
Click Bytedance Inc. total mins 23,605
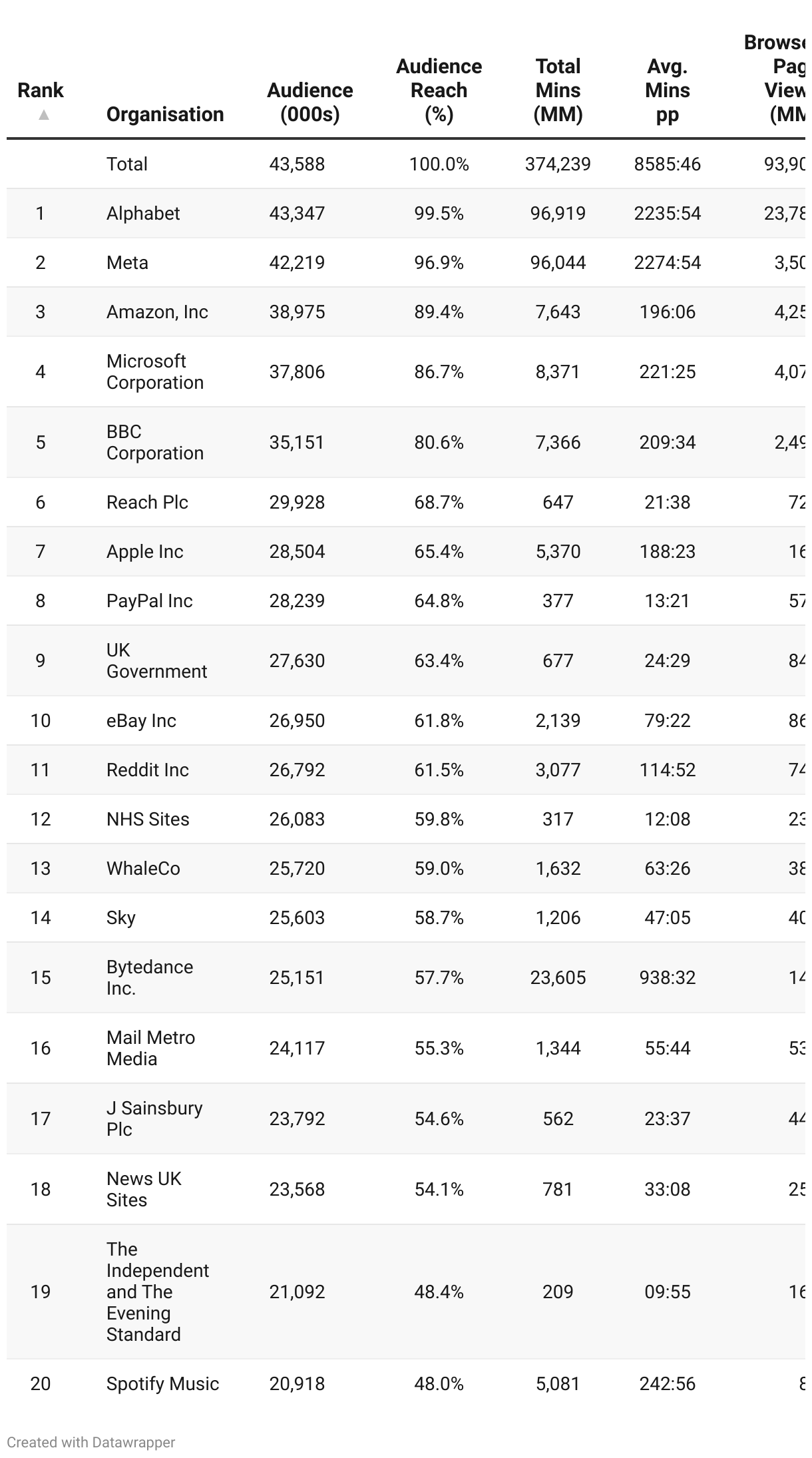(x=558, y=977)
